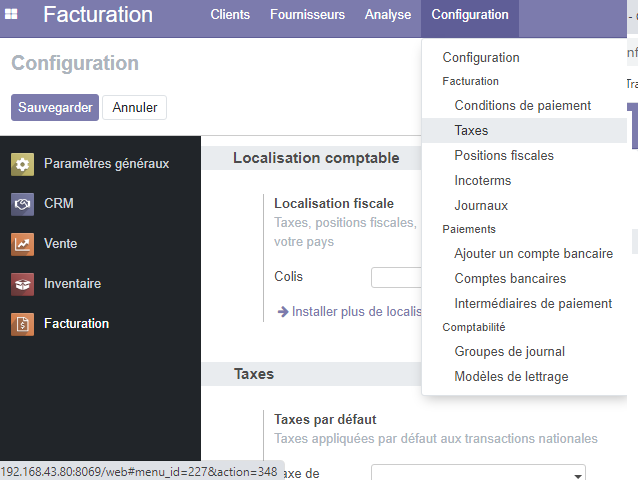Choose Ajouter un compte bancaire
Image resolution: width=638 pixels, height=480 pixels.
533,254
